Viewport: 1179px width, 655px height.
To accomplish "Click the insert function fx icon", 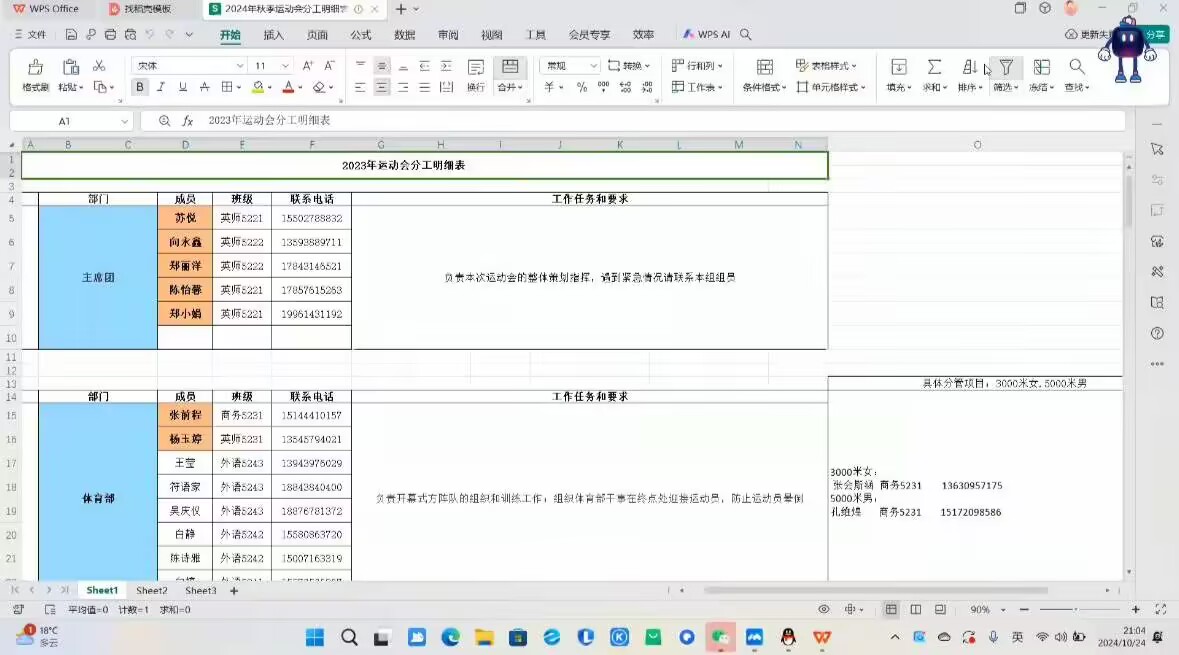I will (187, 121).
